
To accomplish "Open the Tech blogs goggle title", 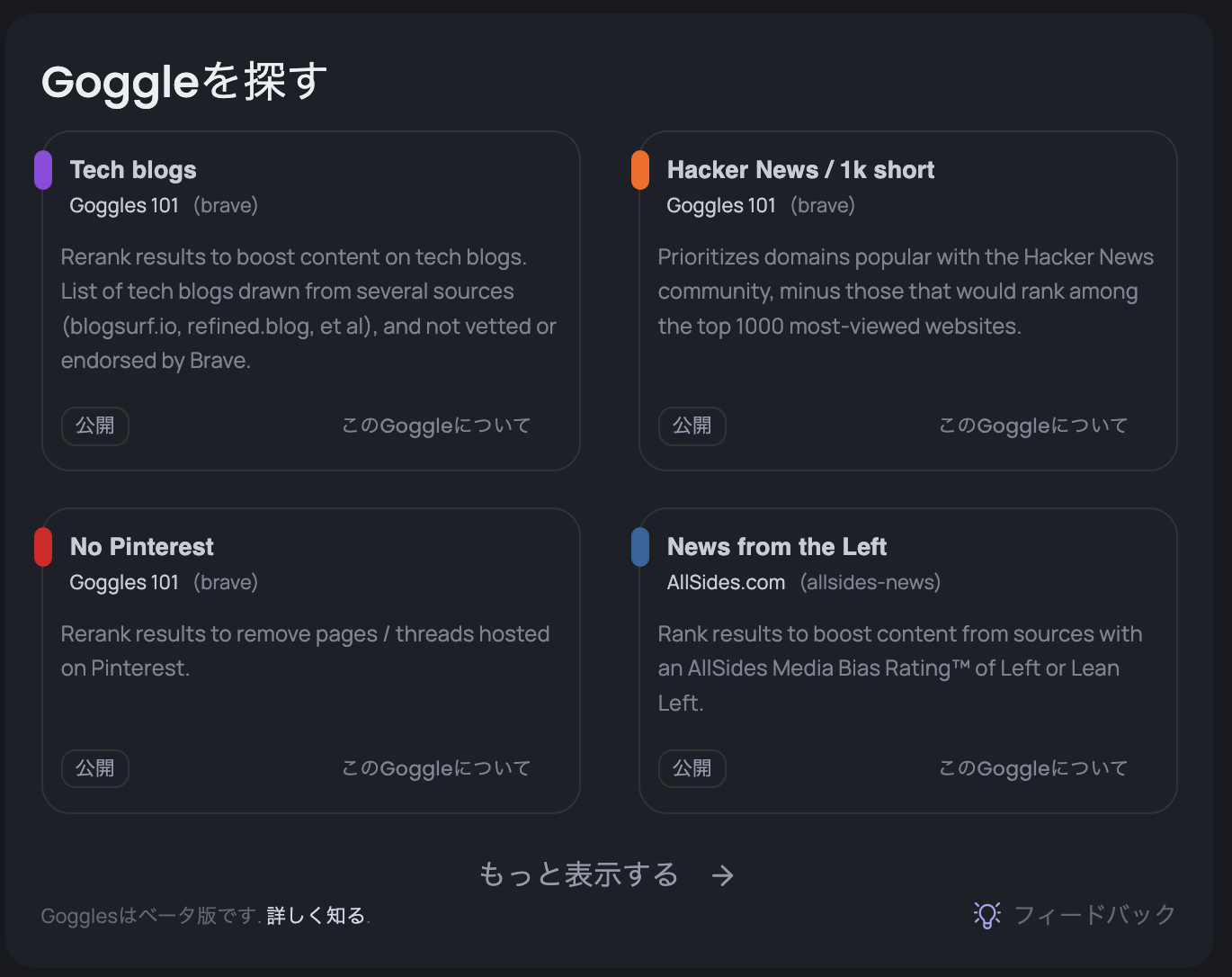I will pyautogui.click(x=133, y=170).
